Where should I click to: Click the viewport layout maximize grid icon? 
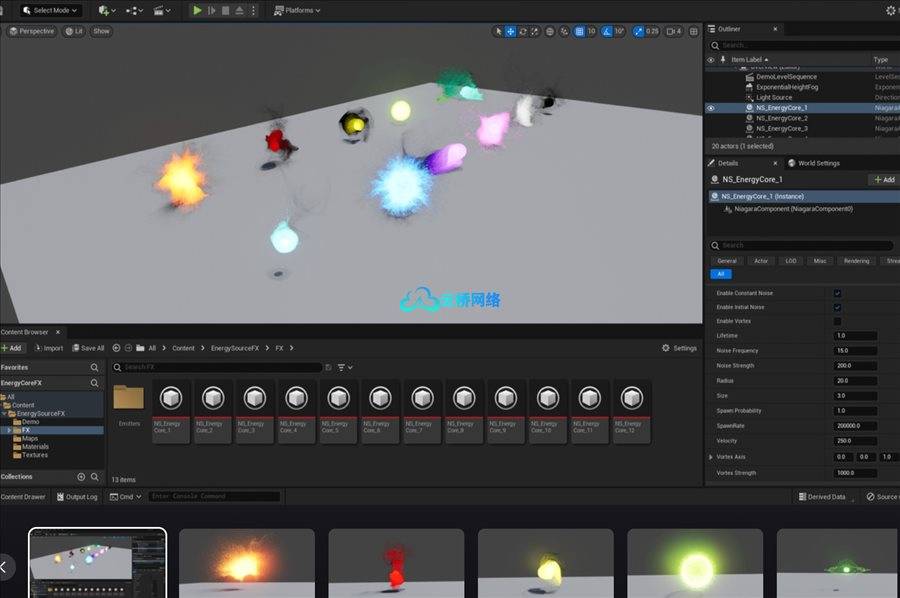point(693,32)
